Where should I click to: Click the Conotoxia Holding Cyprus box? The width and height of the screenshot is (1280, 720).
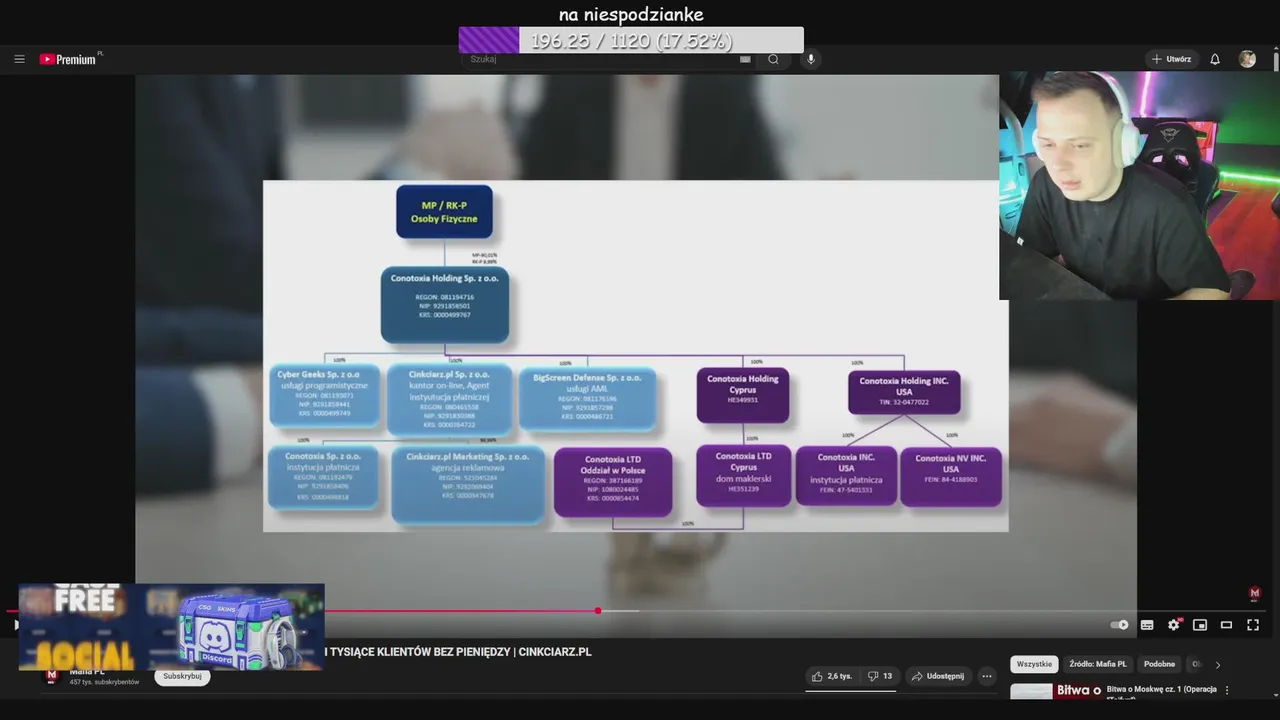point(743,394)
